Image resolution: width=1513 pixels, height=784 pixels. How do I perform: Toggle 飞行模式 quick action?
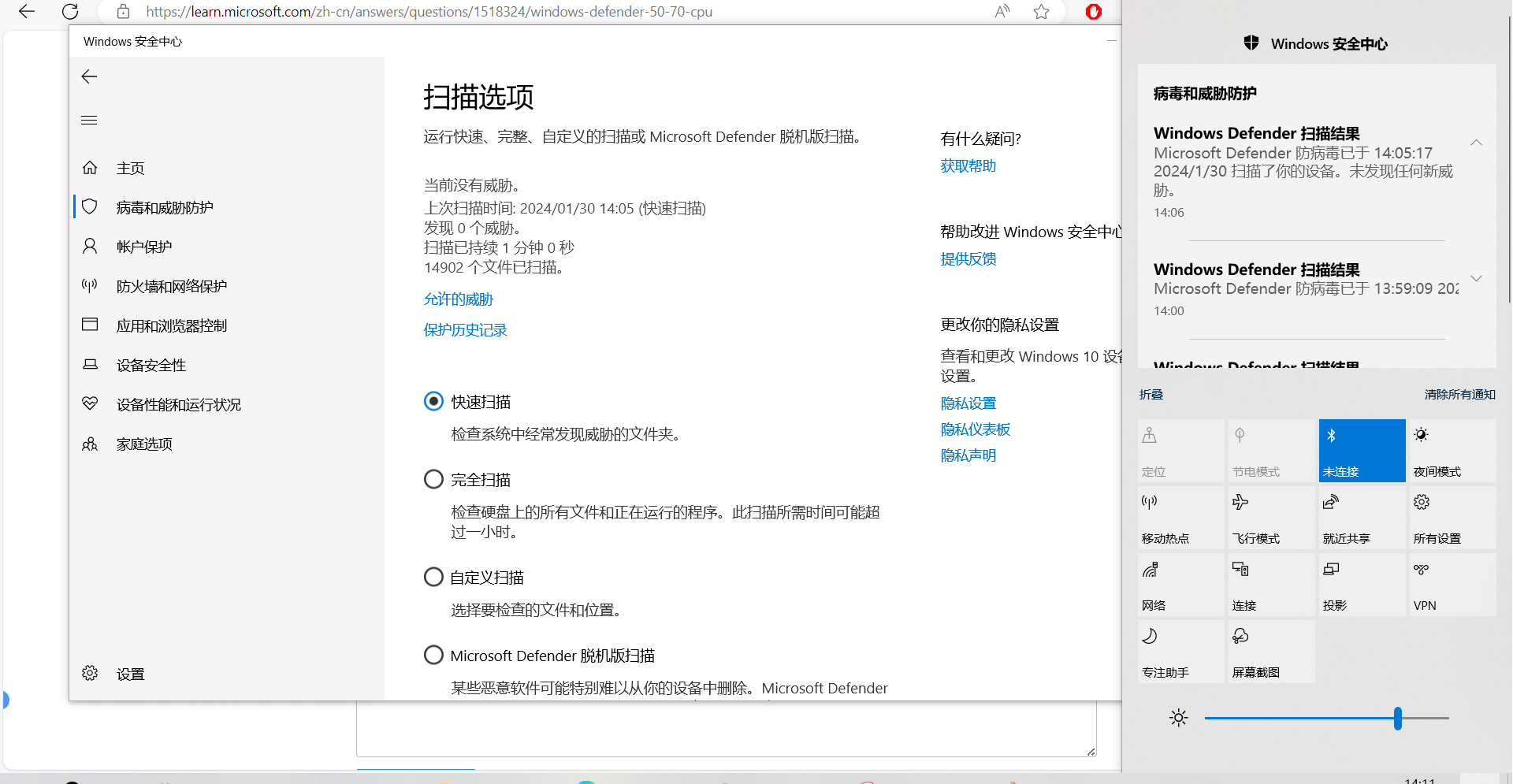(x=1271, y=518)
